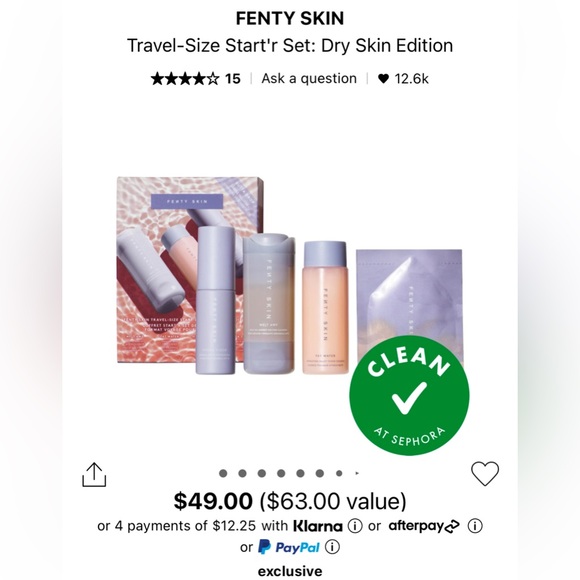Select the sixth image carousel dot
The image size is (580, 580).
pos(320,473)
